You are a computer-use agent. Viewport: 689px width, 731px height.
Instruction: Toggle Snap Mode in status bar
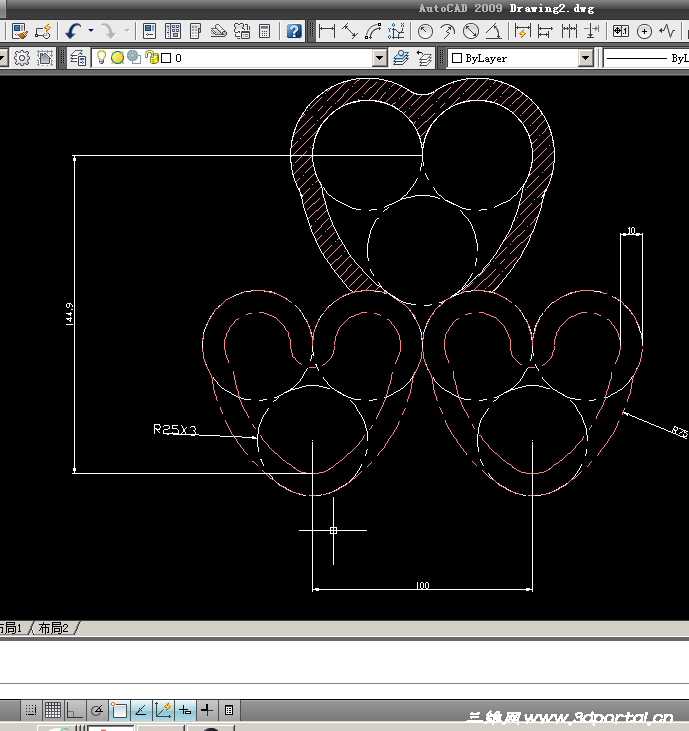[x=31, y=710]
